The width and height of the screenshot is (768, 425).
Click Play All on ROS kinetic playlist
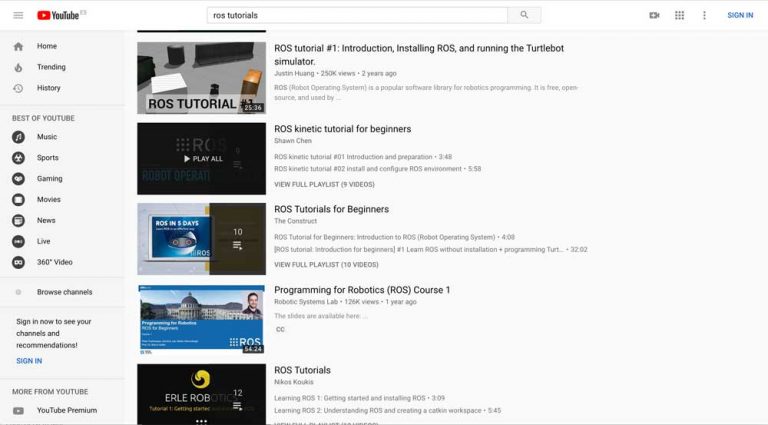click(x=203, y=159)
